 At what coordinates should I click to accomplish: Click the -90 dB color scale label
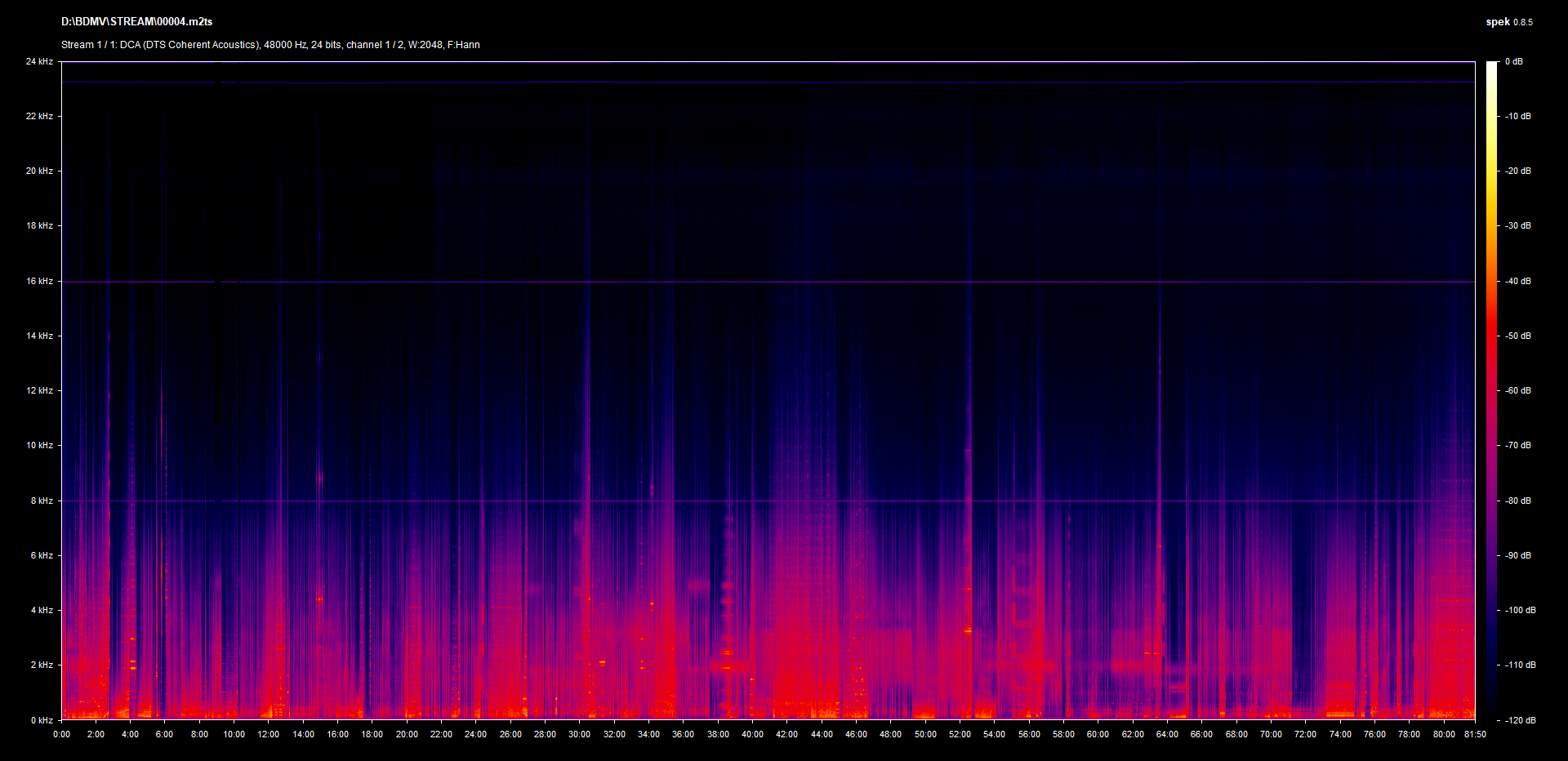coord(1518,556)
